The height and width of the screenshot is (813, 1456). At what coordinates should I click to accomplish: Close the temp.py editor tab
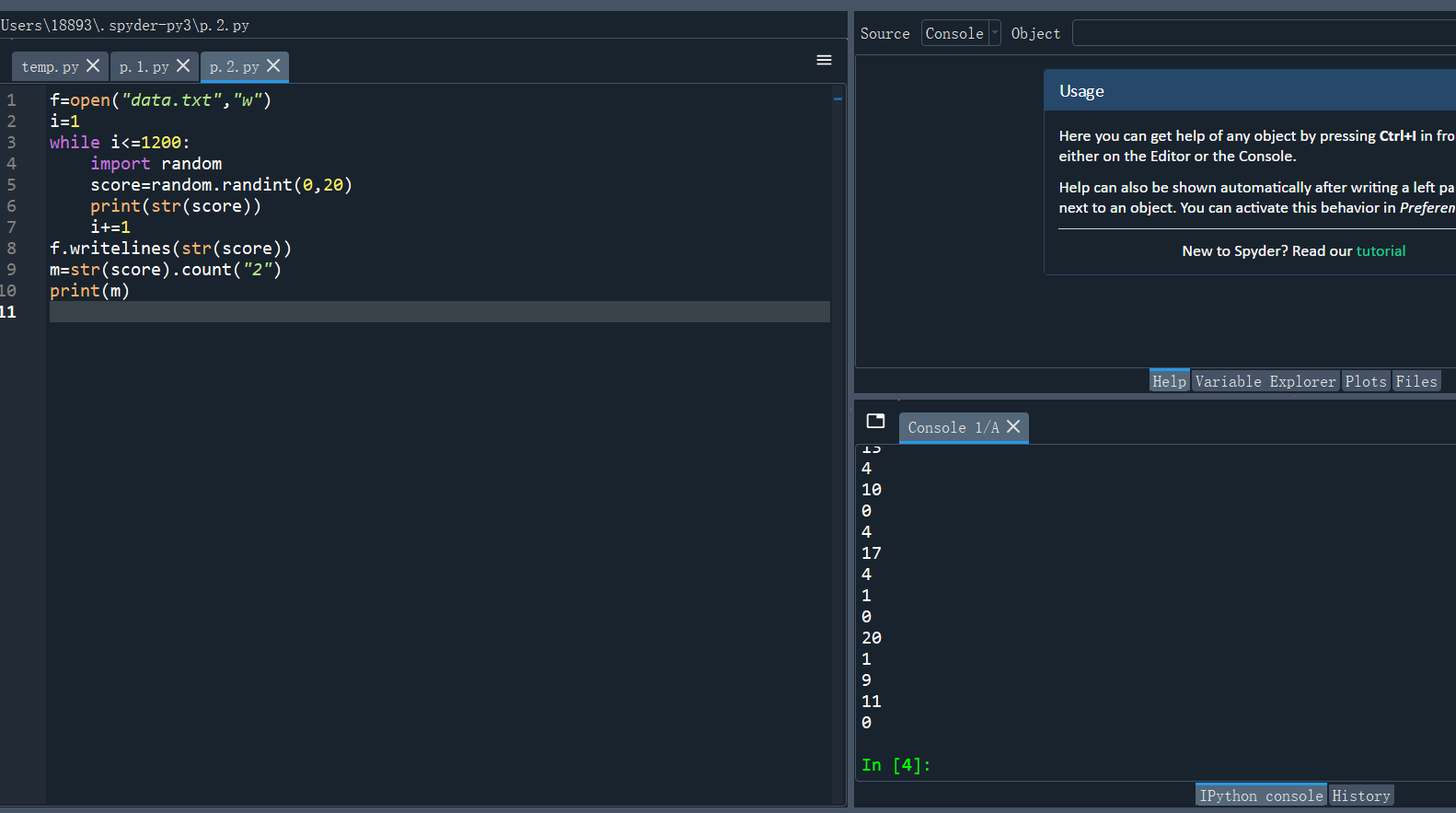point(93,66)
